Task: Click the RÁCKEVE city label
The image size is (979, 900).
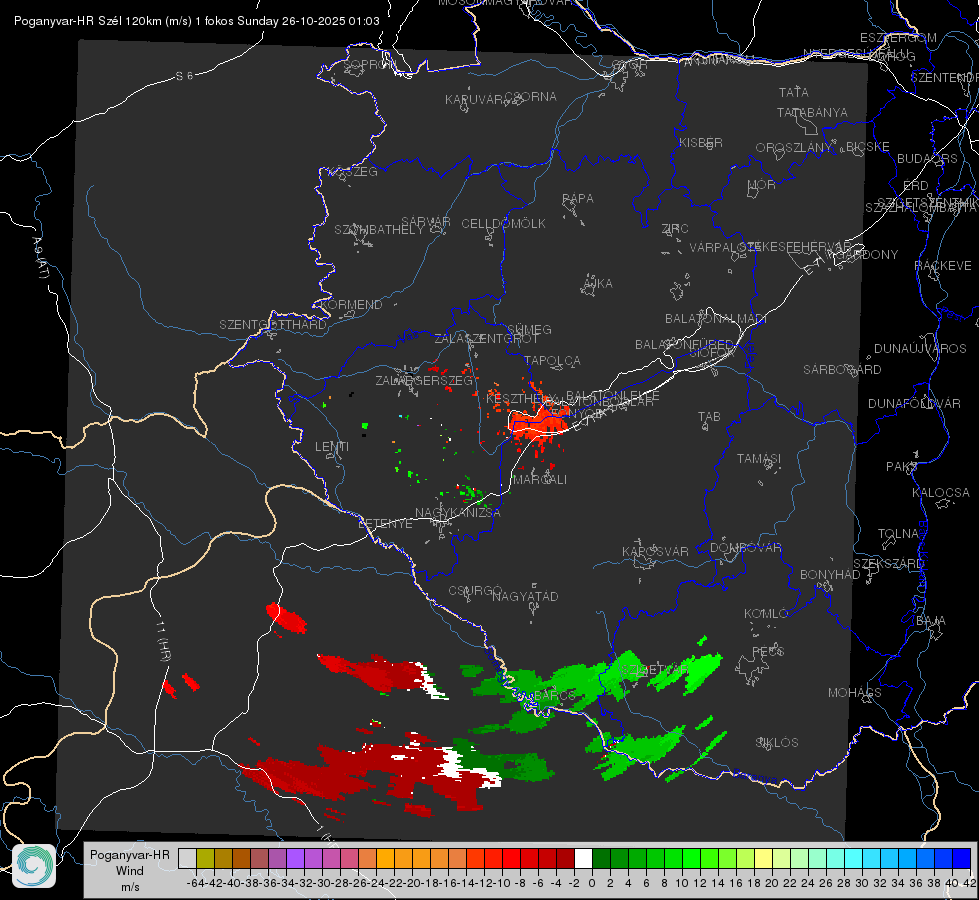Action: click(943, 265)
